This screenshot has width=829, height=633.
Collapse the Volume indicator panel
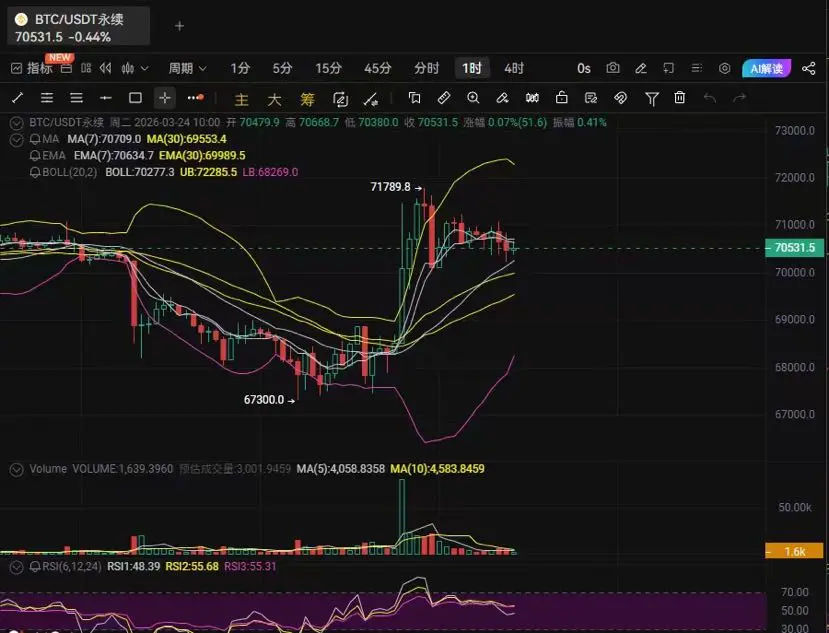[x=16, y=469]
